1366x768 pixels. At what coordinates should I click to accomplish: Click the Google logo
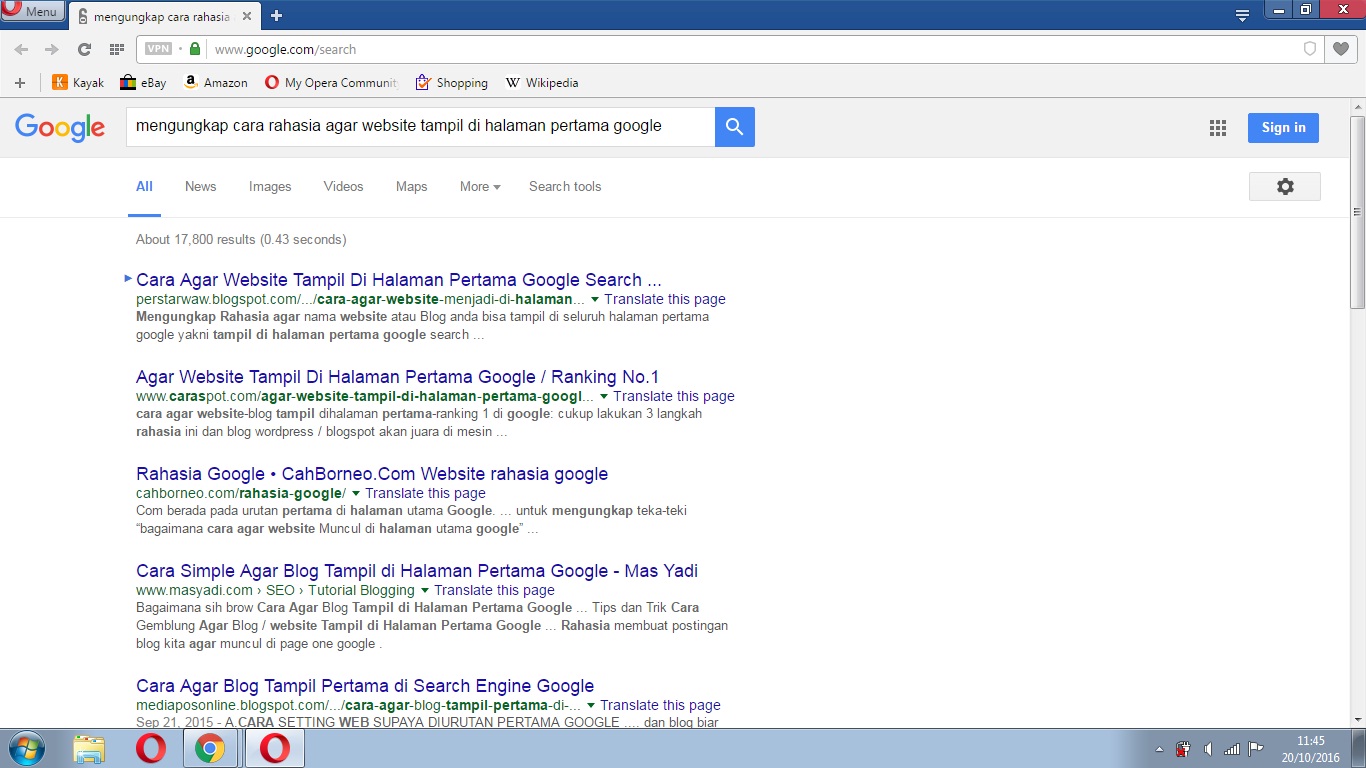pyautogui.click(x=60, y=127)
